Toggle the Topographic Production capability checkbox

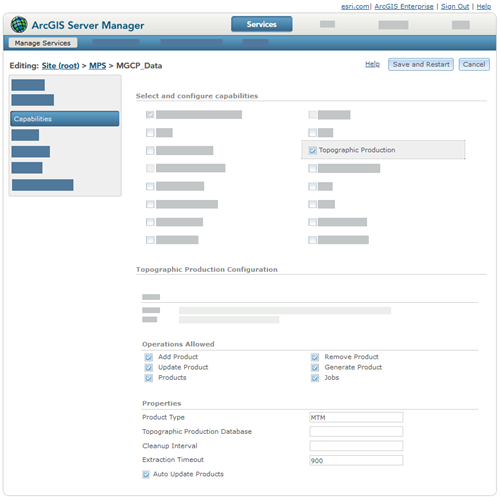pos(312,150)
